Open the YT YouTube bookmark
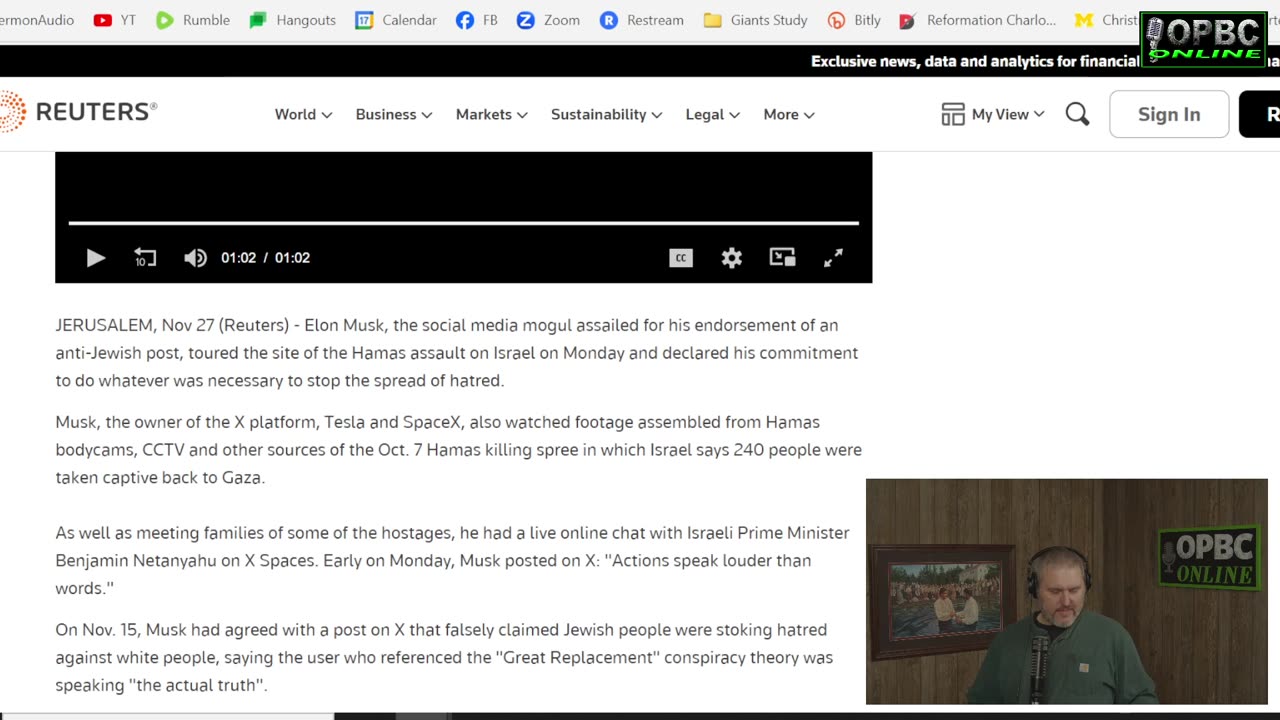This screenshot has height=720, width=1280. pyautogui.click(x=114, y=20)
